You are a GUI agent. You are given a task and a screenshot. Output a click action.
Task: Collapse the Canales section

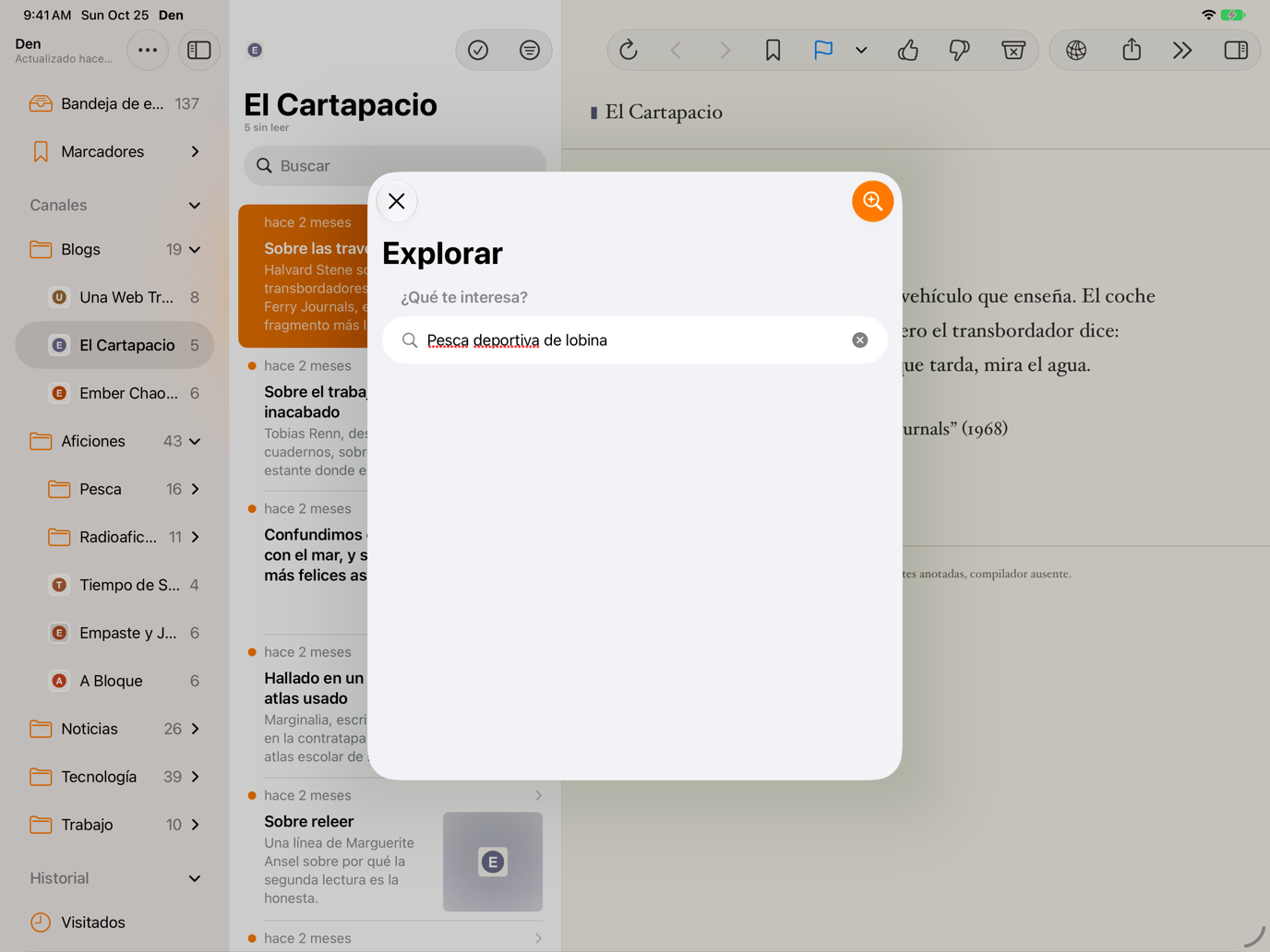(195, 205)
